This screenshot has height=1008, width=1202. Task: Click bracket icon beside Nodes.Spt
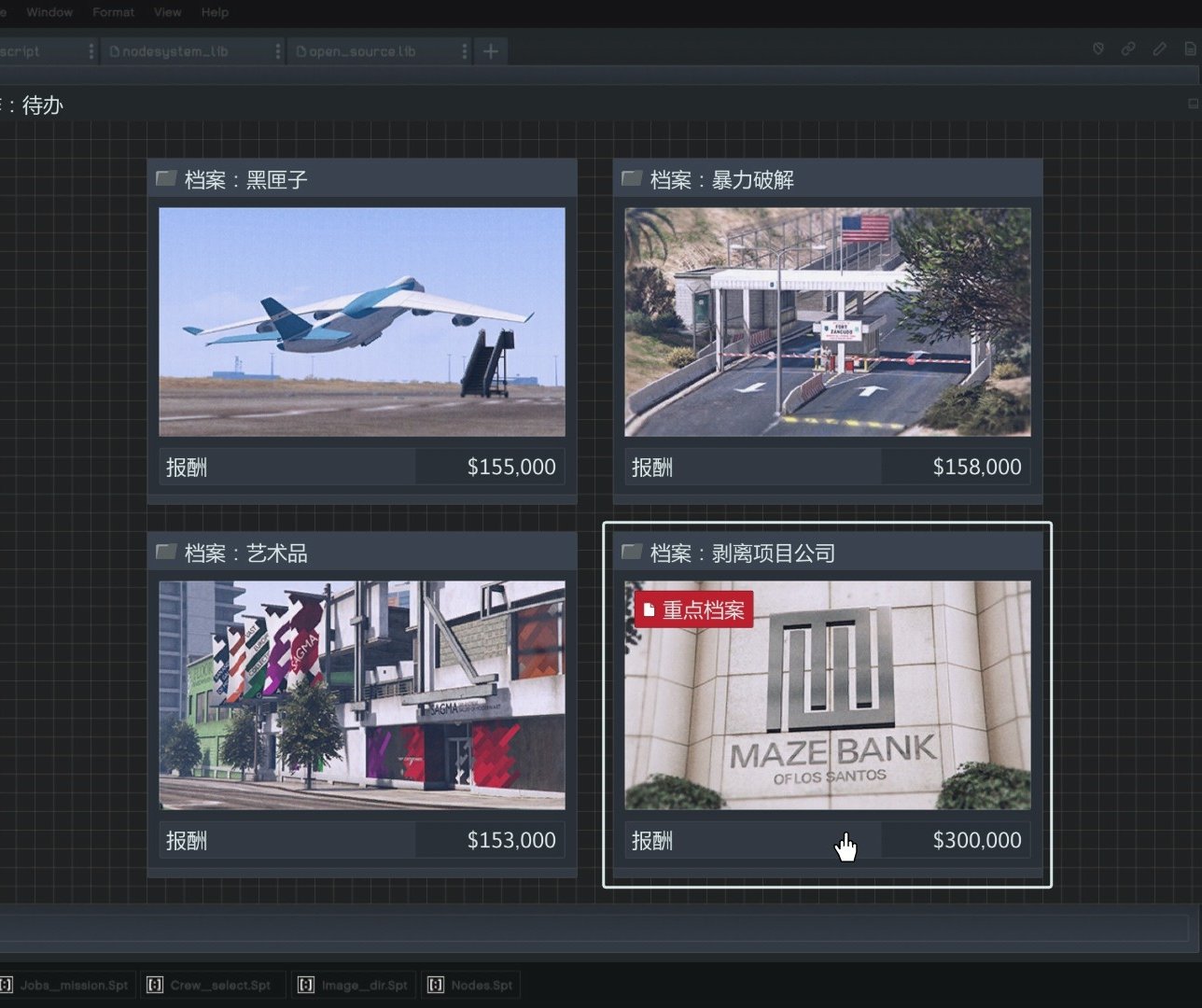tap(435, 985)
